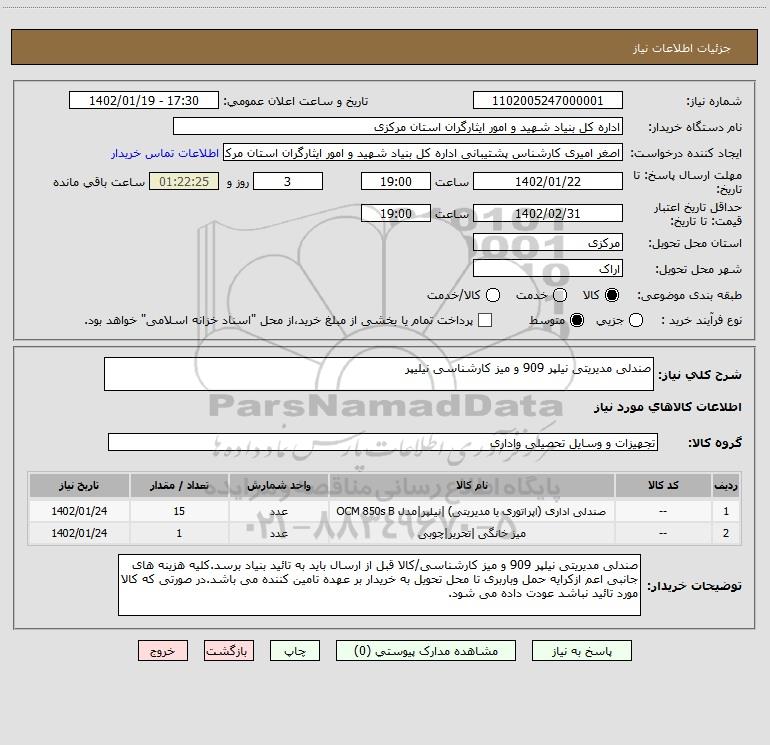Click the days remaining field showing 3
The image size is (770, 745).
point(288,181)
